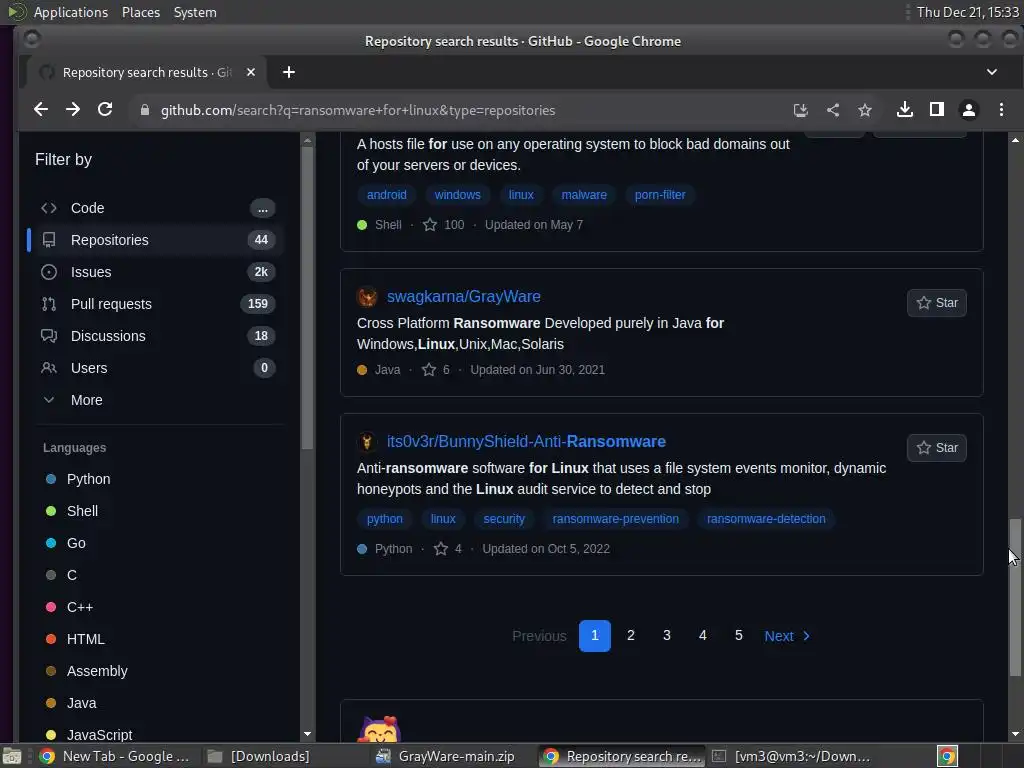
Task: Filter by Users
Action: point(157,368)
